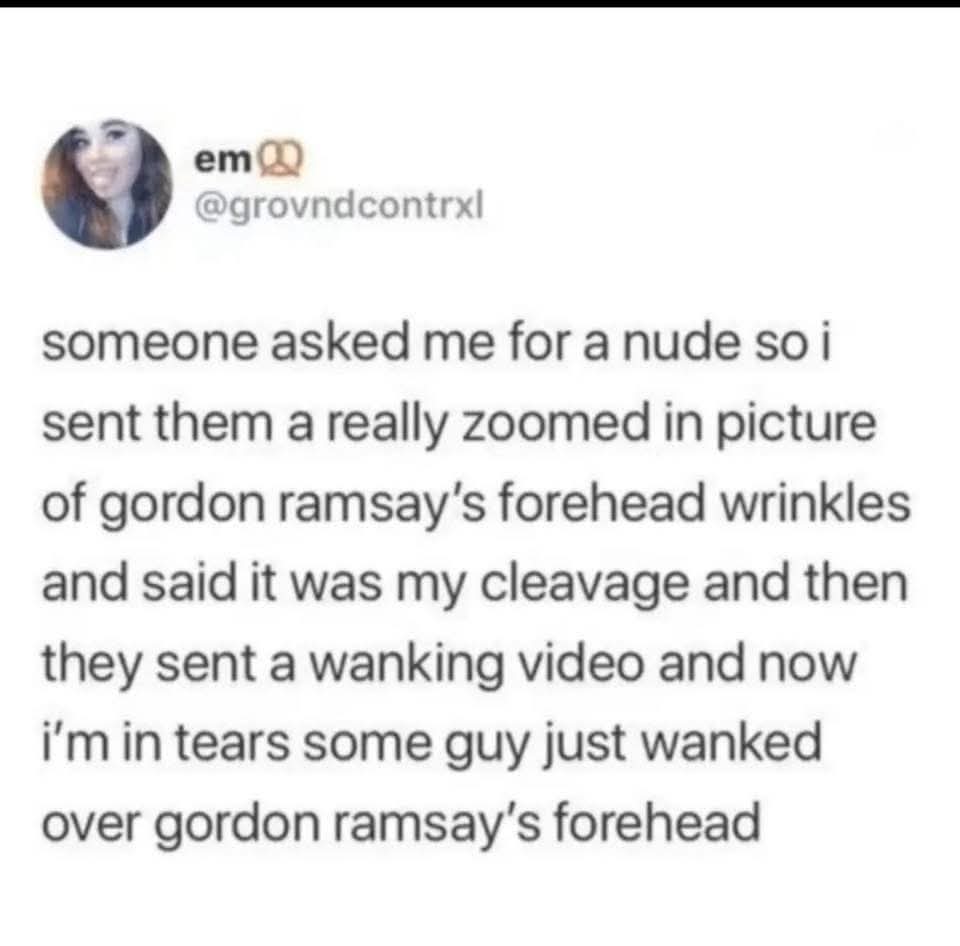Click the final line "over gordon ramsay's forehead"
The height and width of the screenshot is (946, 960).
point(401,824)
